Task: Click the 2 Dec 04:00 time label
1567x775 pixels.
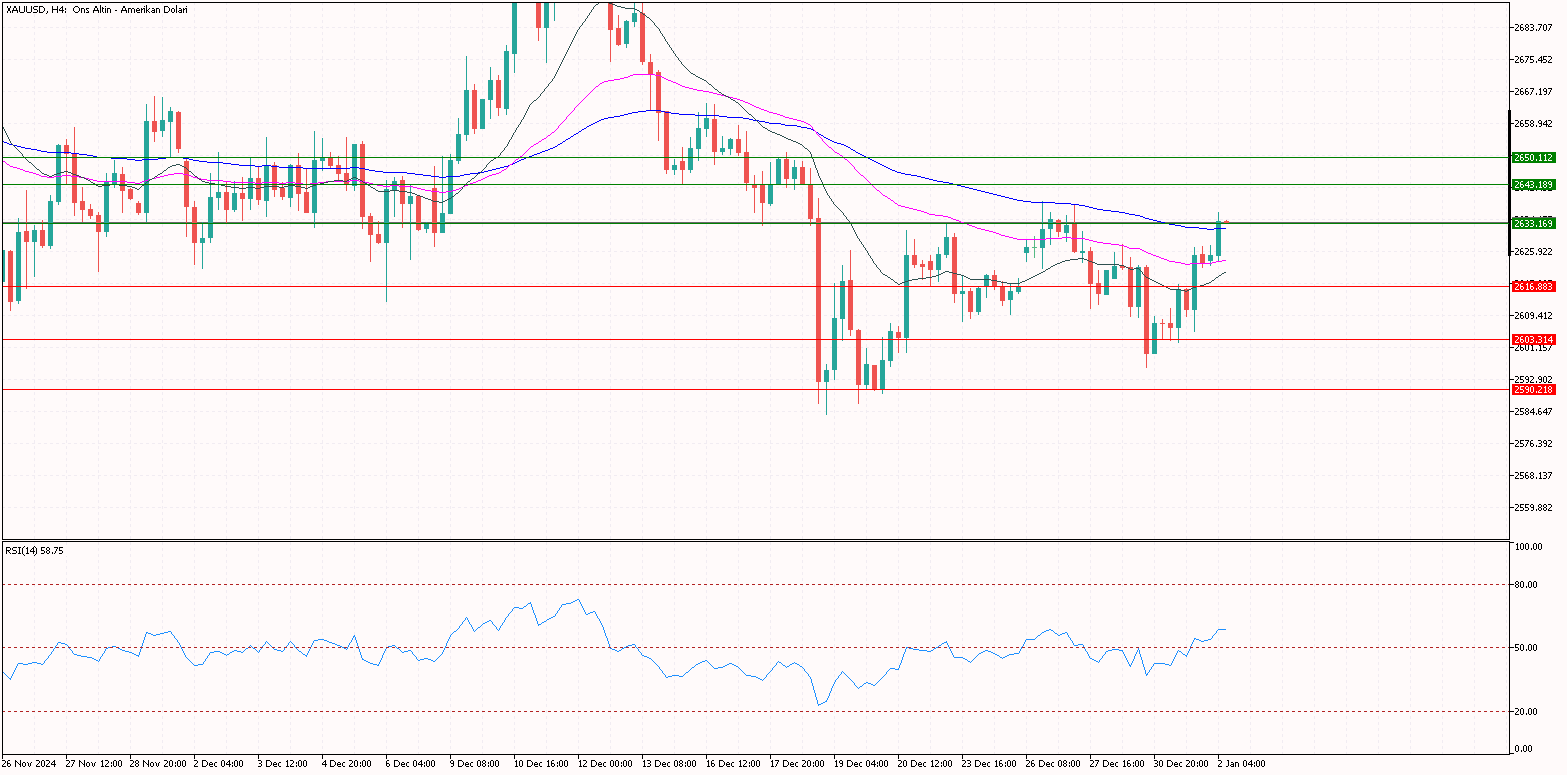Action: pyautogui.click(x=219, y=765)
